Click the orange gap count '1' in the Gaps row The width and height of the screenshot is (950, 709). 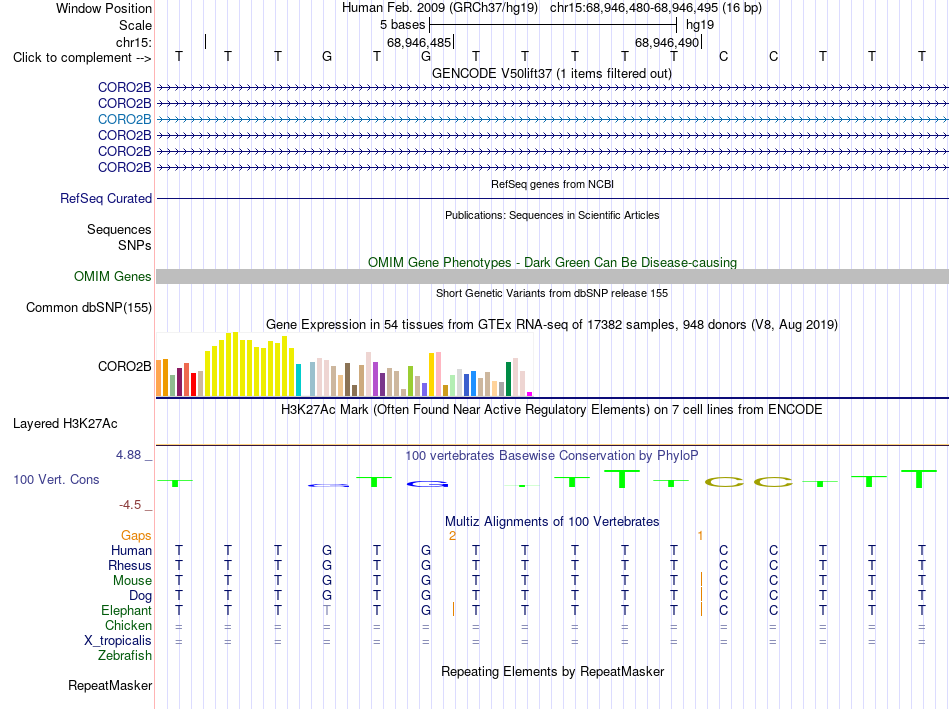(700, 536)
